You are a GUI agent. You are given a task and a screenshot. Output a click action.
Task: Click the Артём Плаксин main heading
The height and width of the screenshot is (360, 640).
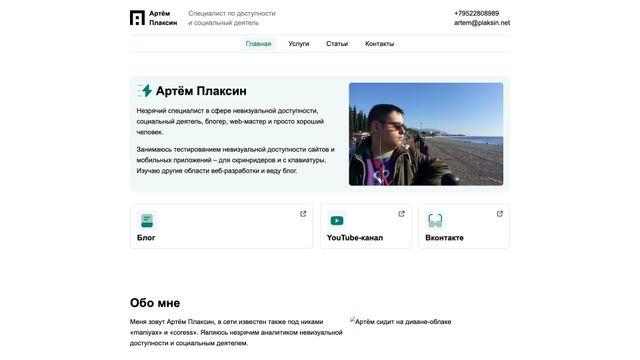point(201,91)
